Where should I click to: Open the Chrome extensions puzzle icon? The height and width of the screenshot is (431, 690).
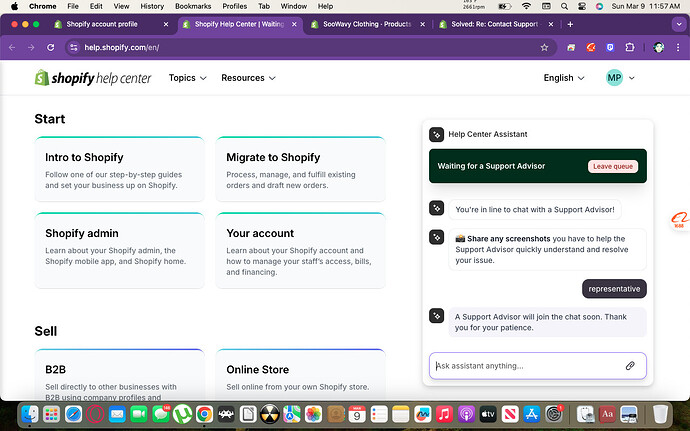[x=630, y=48]
